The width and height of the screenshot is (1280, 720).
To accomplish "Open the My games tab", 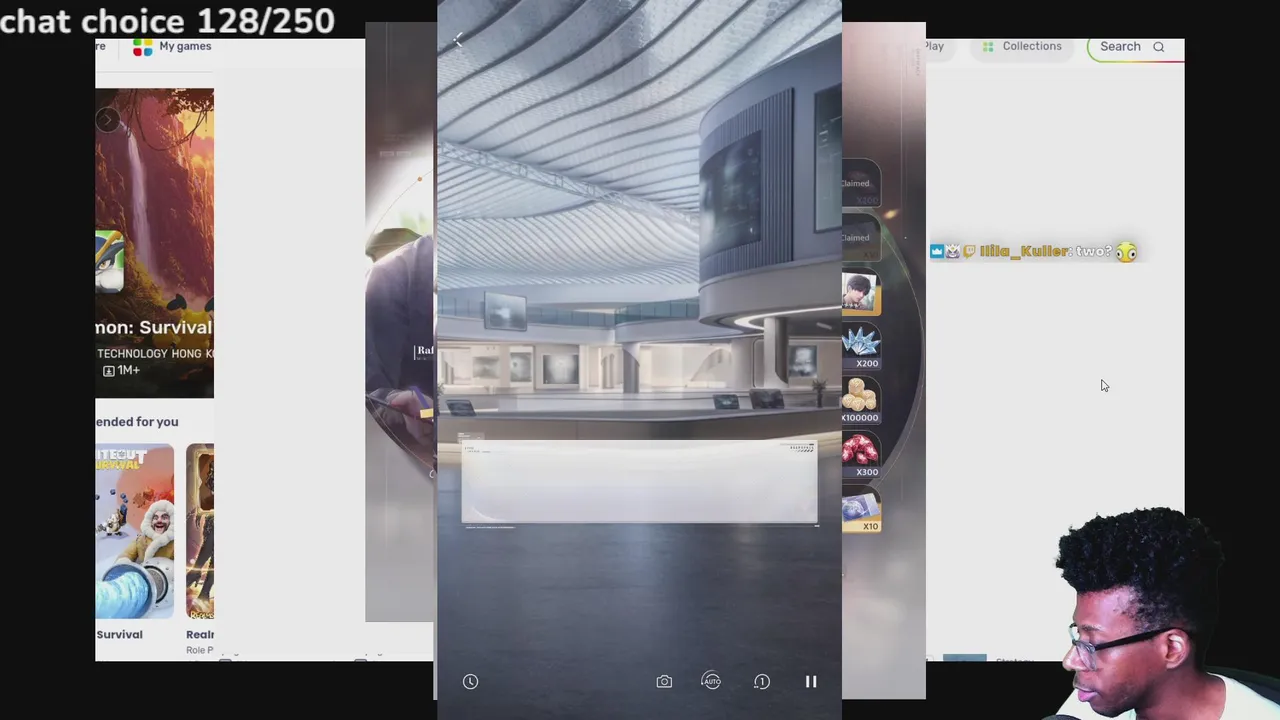I will pos(172,47).
